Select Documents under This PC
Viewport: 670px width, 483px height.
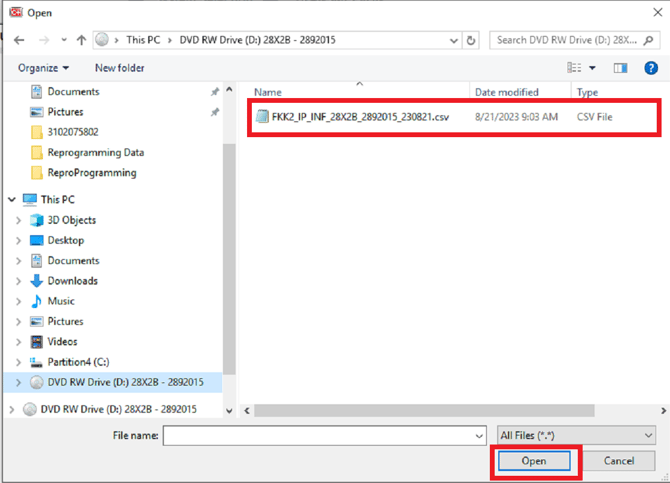click(x=65, y=261)
